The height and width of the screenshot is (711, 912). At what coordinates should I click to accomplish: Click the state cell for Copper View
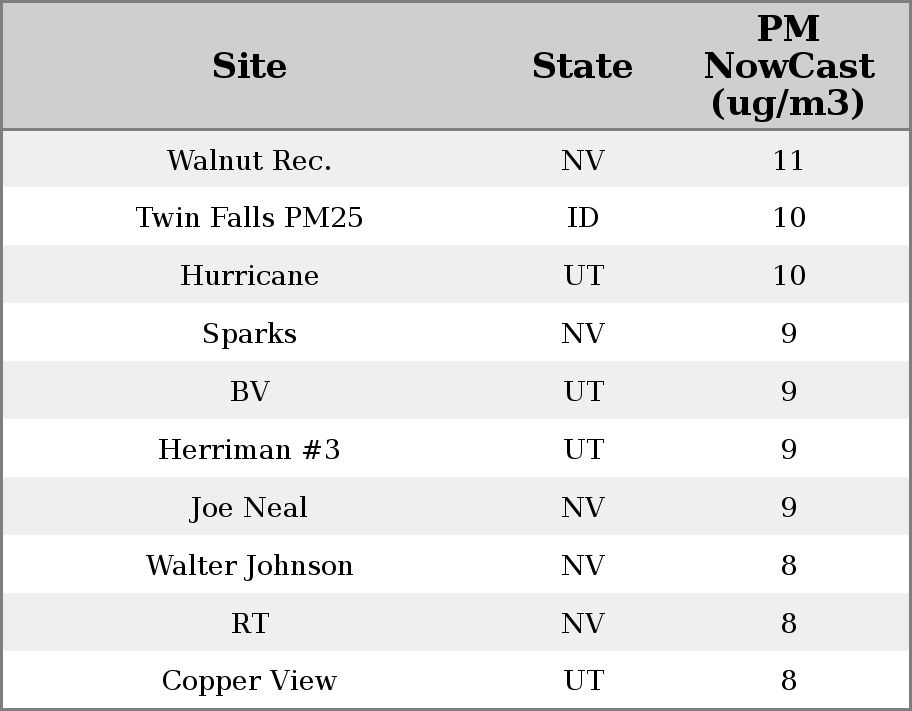coord(583,681)
